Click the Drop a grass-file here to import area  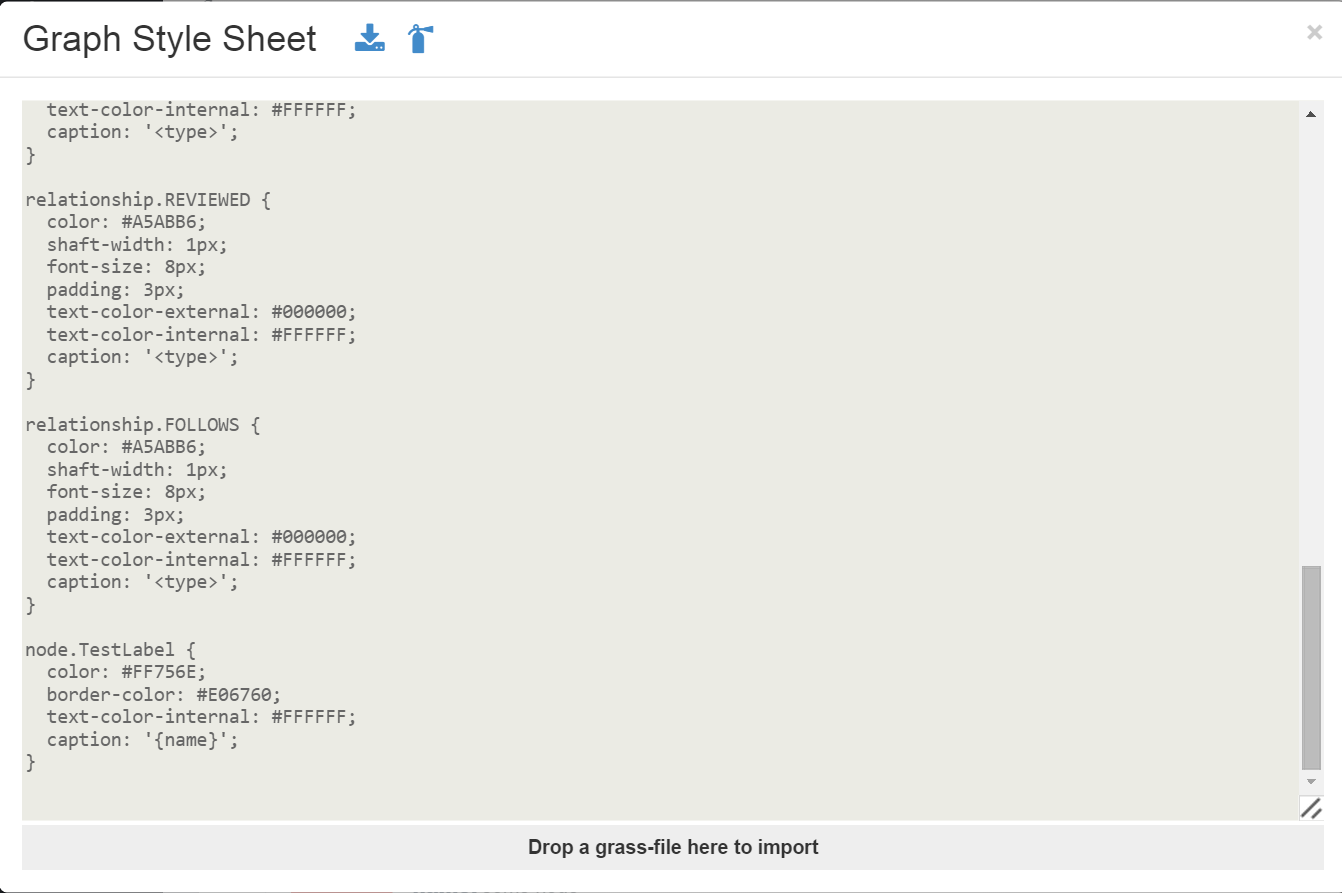click(671, 847)
